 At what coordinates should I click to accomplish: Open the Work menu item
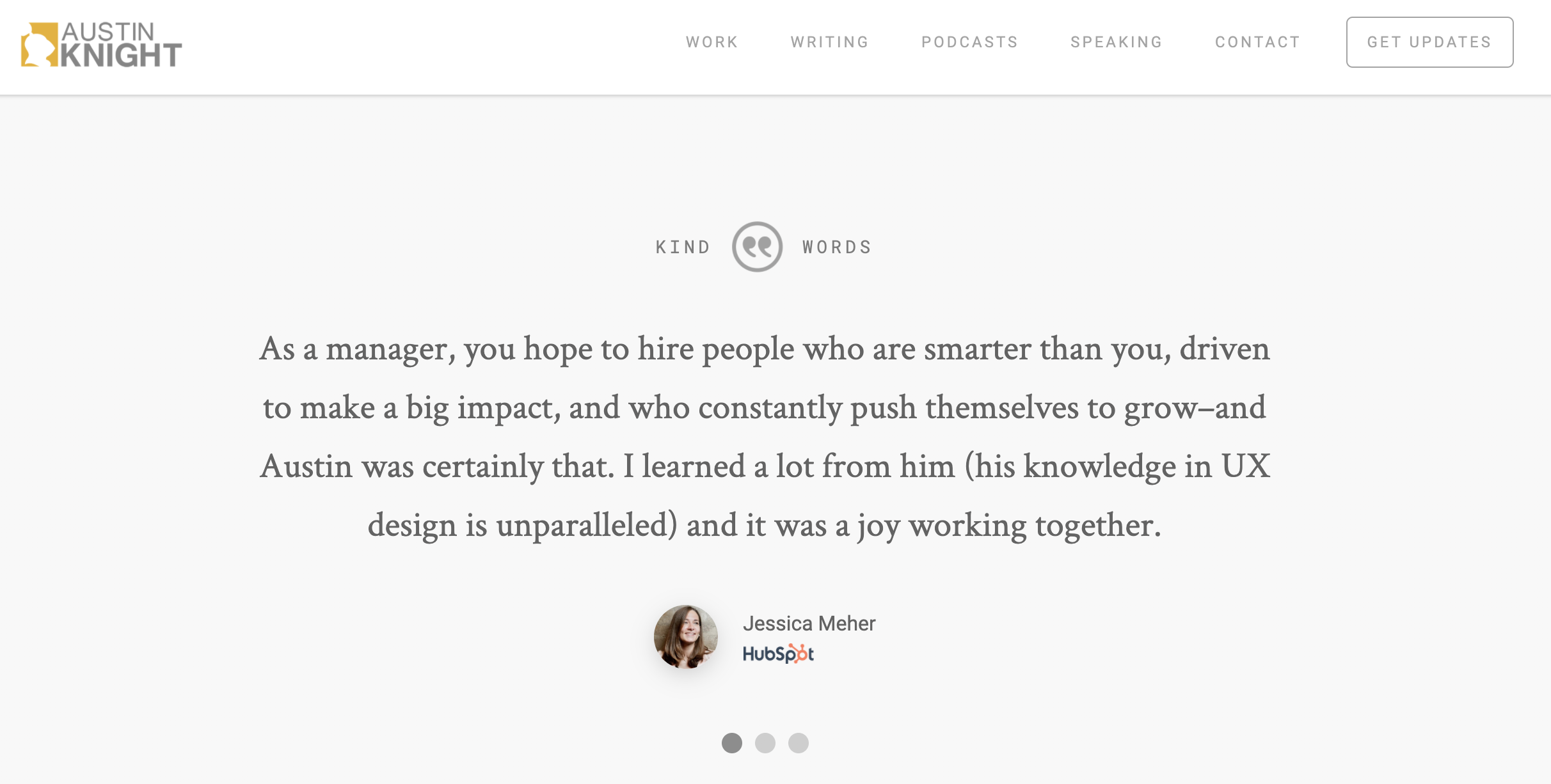(x=712, y=42)
